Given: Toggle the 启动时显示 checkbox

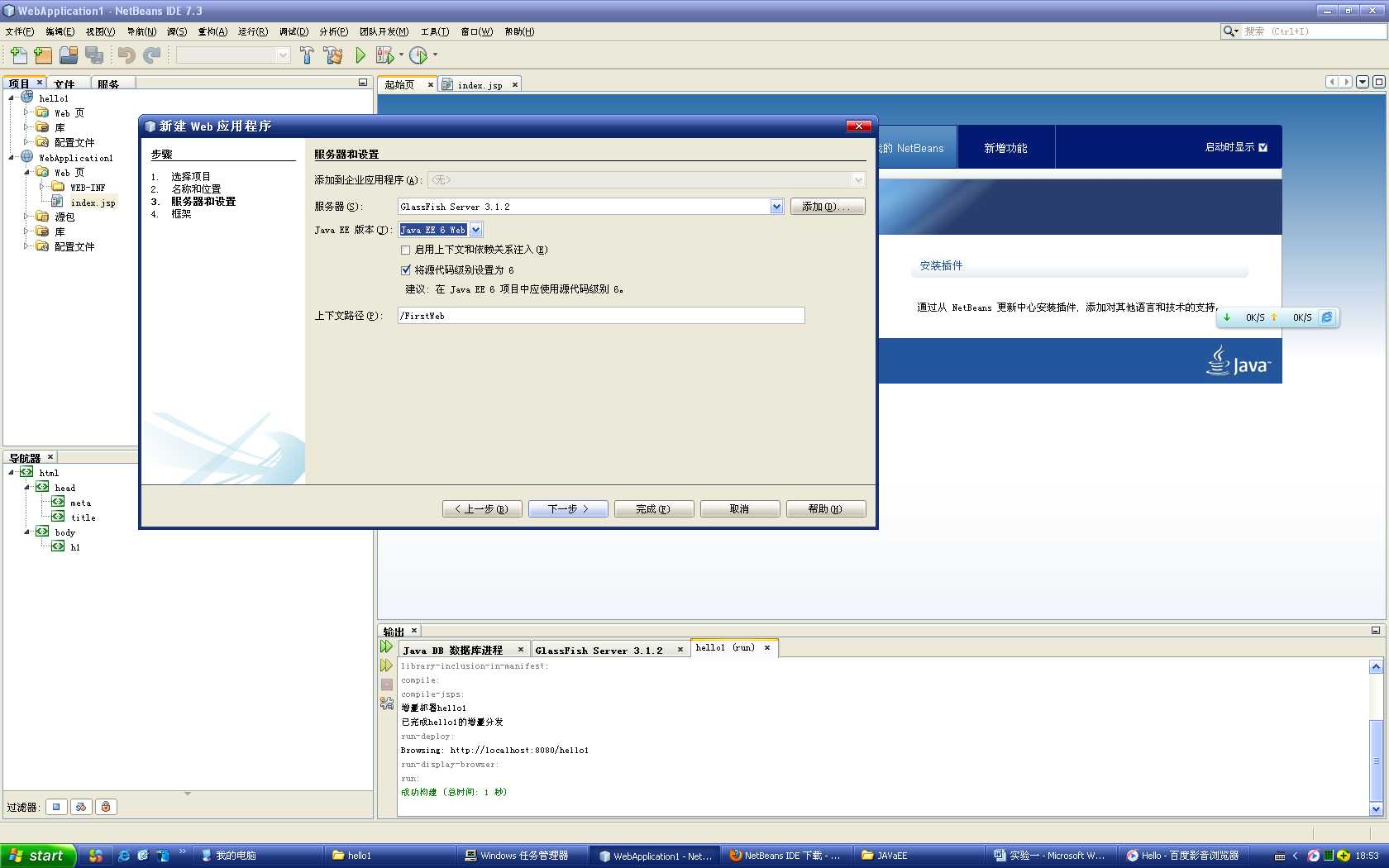Looking at the screenshot, I should tap(1263, 148).
